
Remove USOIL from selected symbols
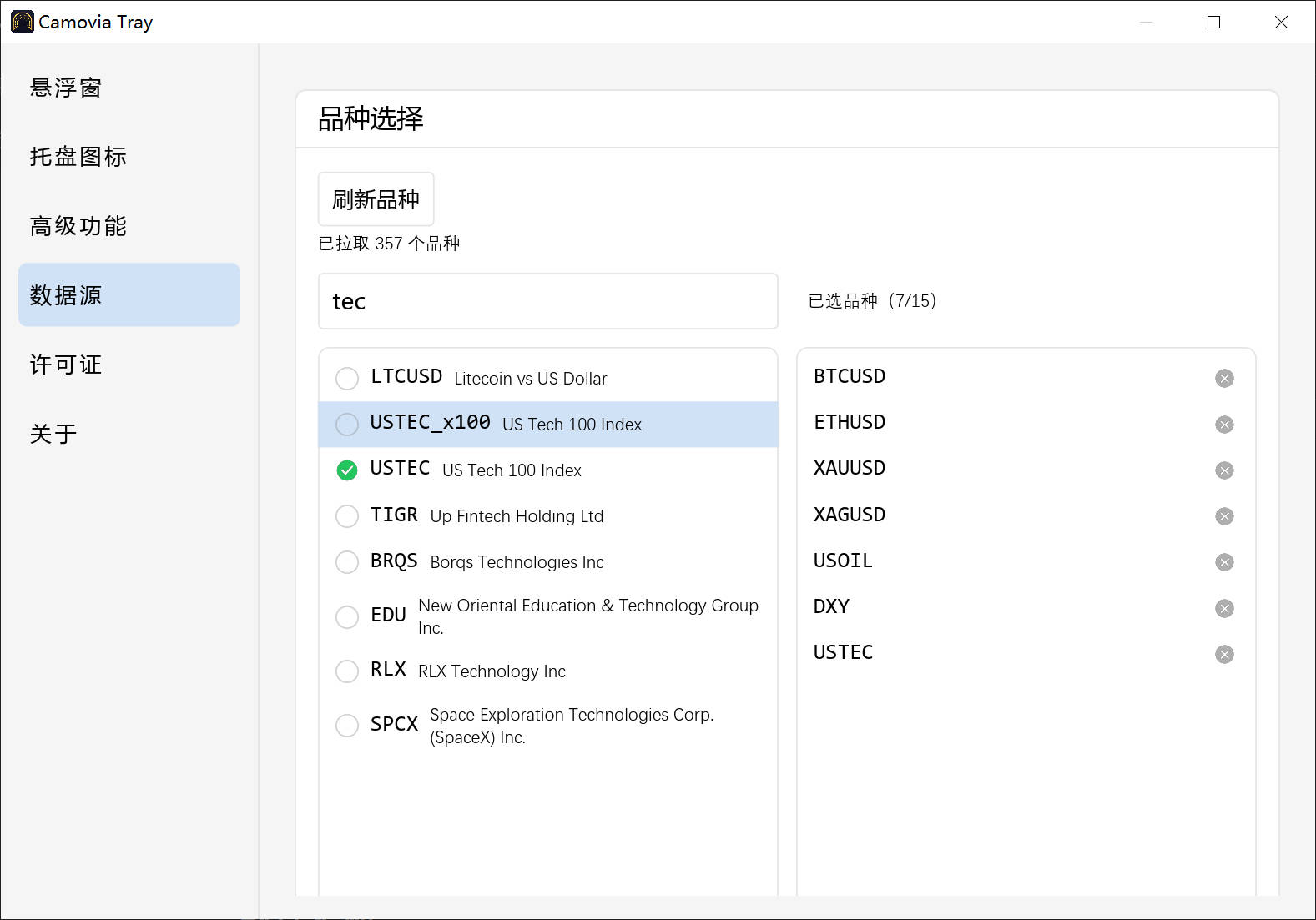point(1224,562)
